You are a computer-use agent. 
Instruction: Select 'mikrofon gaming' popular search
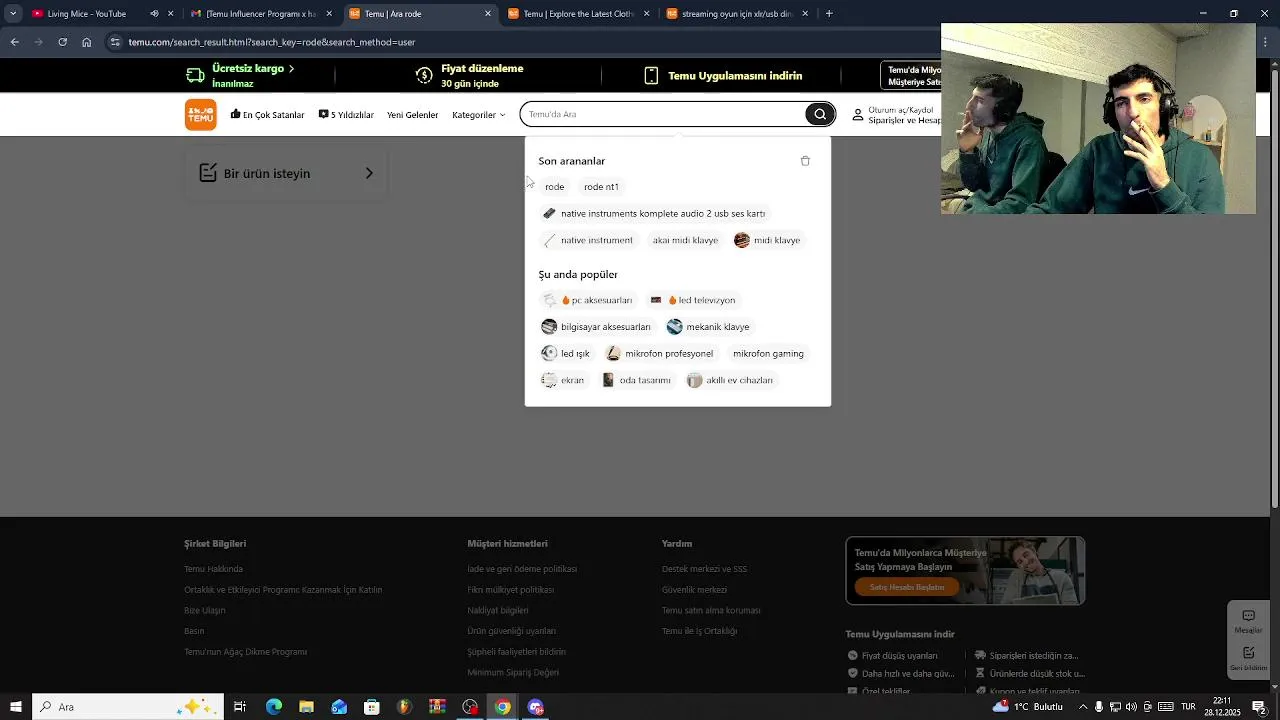point(768,354)
